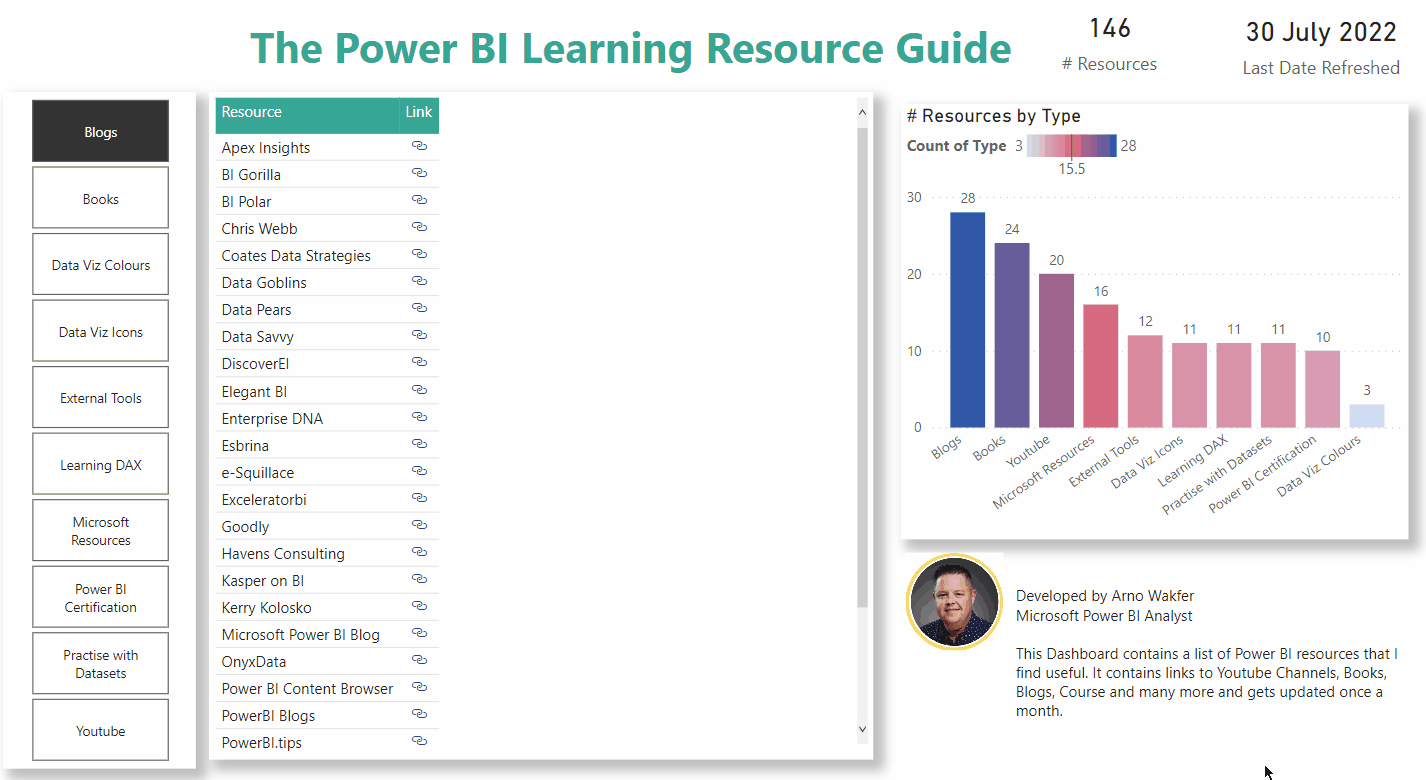Click the PowerBI.tips link icon
The image size is (1426, 780).
coord(419,742)
